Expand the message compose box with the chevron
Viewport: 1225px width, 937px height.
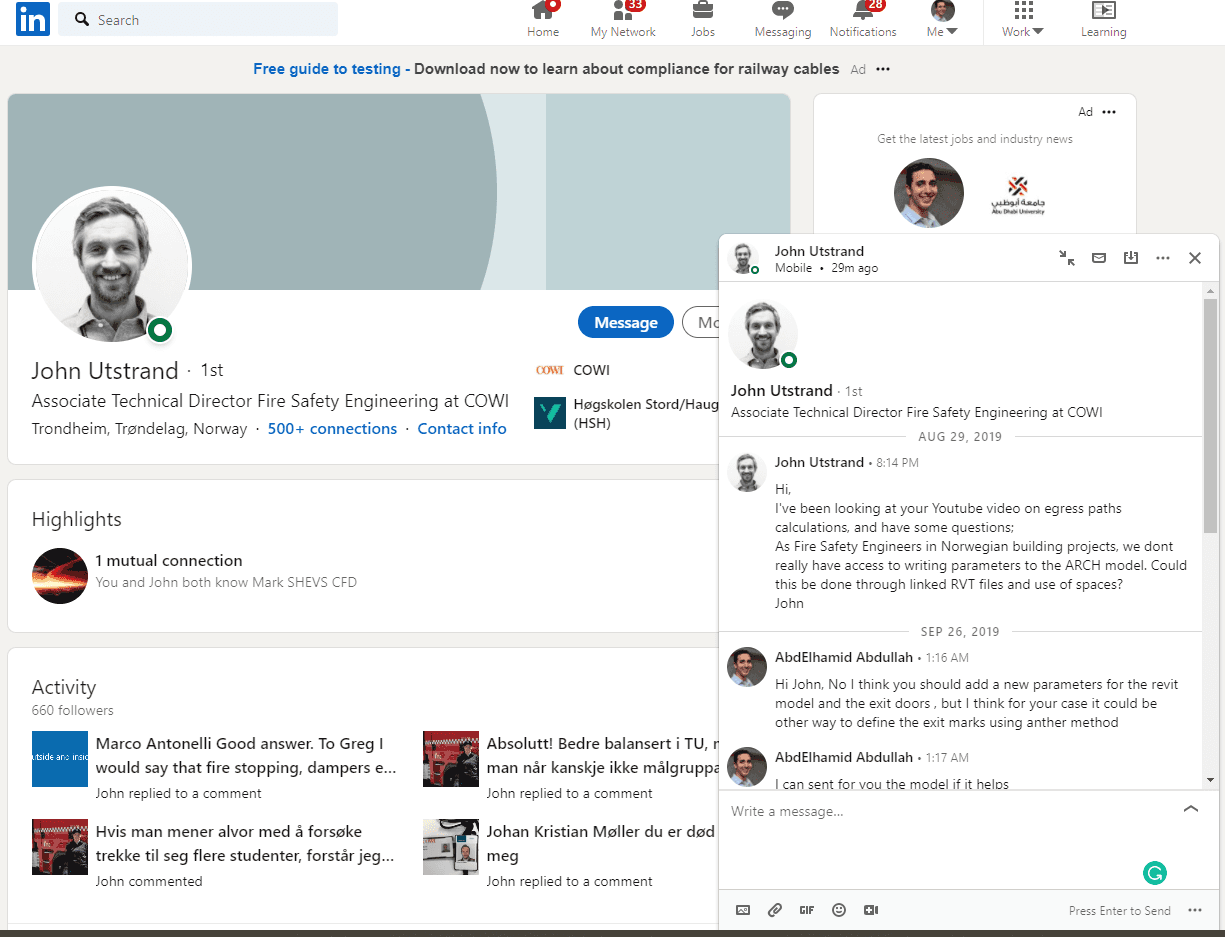pyautogui.click(x=1191, y=809)
